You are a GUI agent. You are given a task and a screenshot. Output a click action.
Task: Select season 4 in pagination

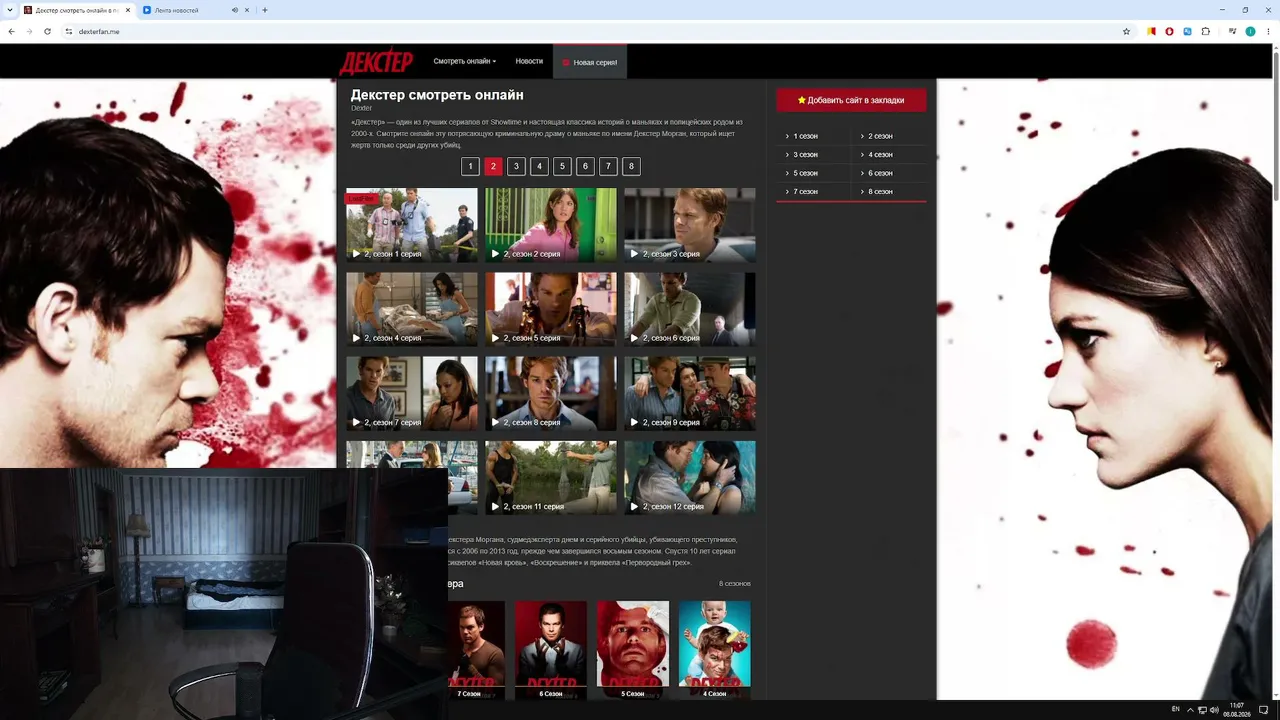(539, 166)
